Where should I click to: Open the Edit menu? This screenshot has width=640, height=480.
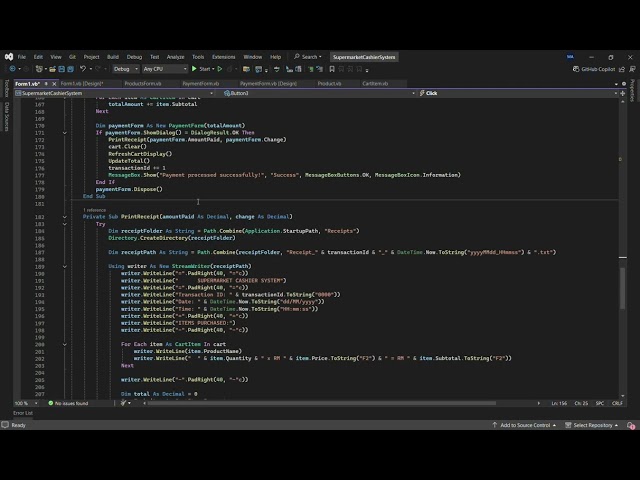click(x=38, y=57)
